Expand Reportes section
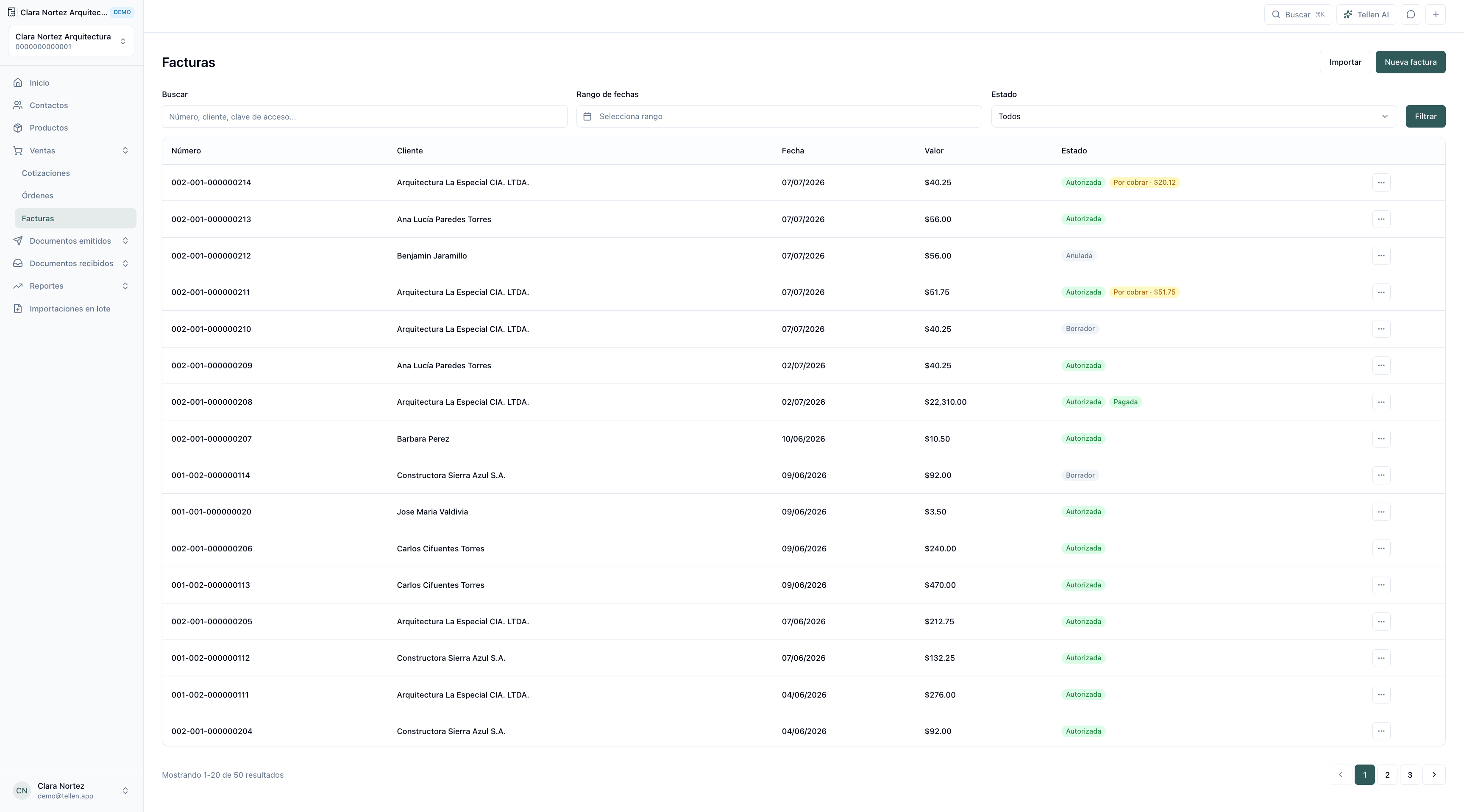 point(71,286)
